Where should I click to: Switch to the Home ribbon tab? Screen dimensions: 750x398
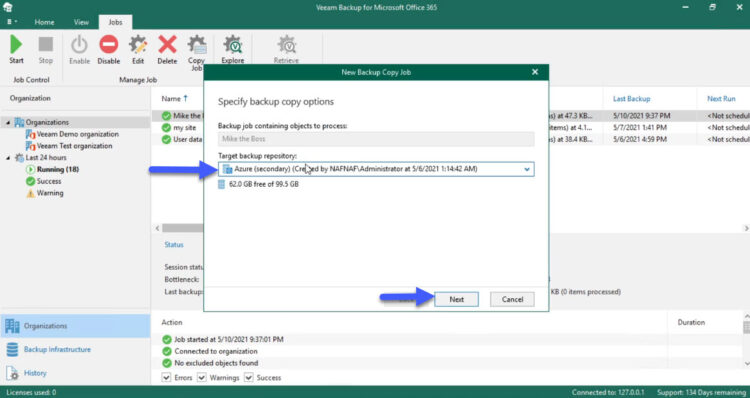click(44, 22)
